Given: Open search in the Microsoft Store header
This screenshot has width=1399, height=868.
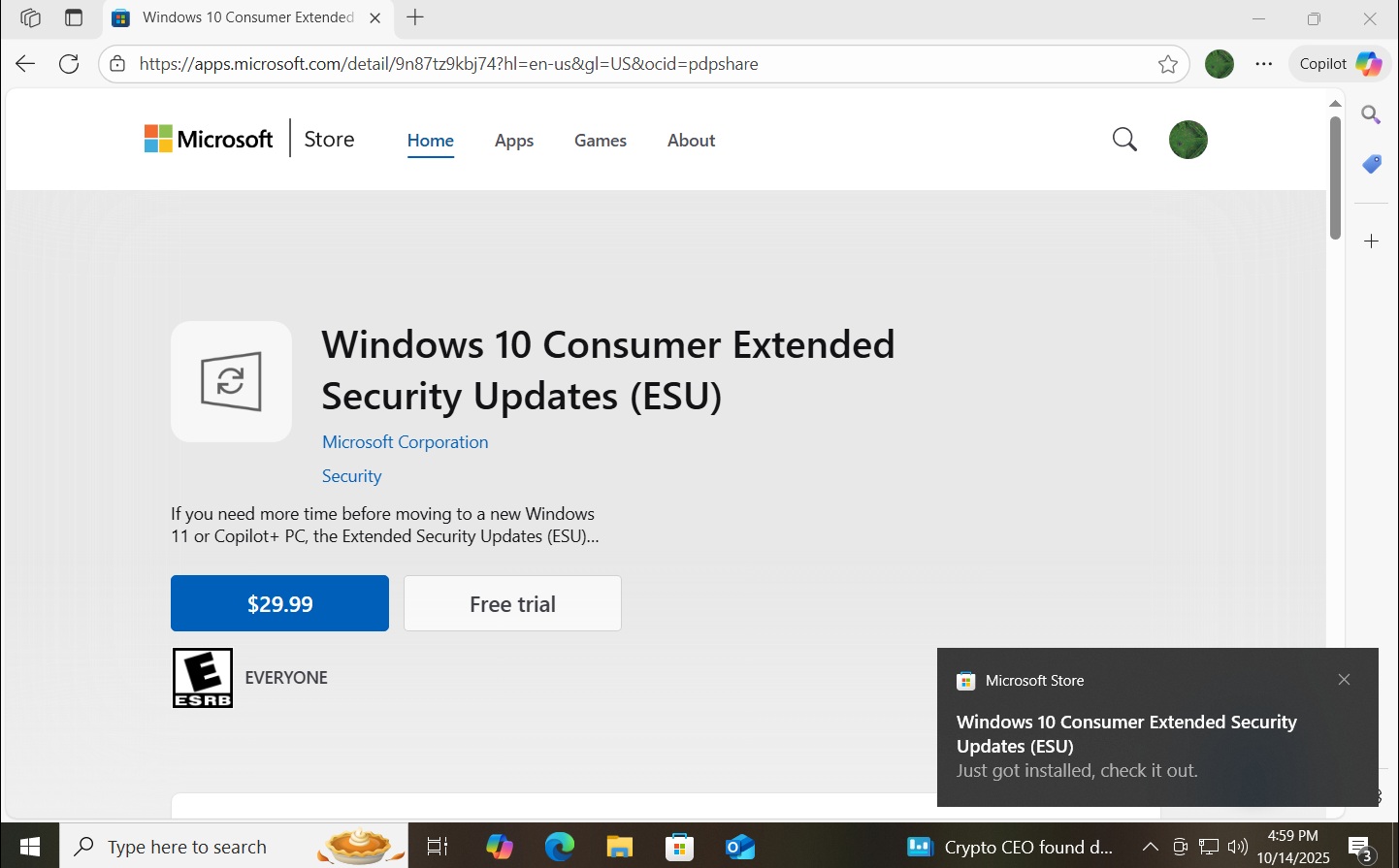Looking at the screenshot, I should 1123,139.
